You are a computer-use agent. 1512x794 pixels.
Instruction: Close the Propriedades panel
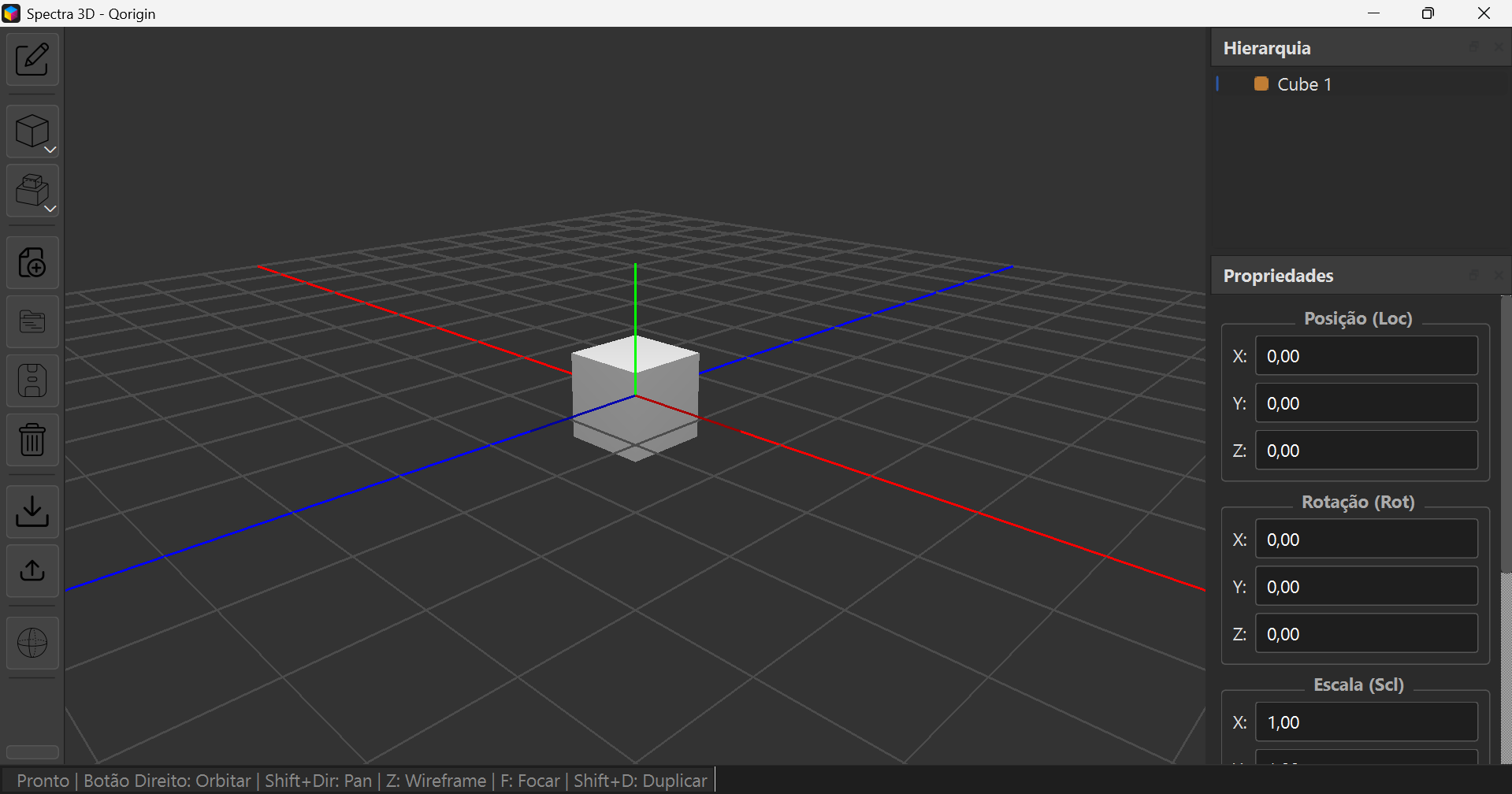coord(1499,275)
